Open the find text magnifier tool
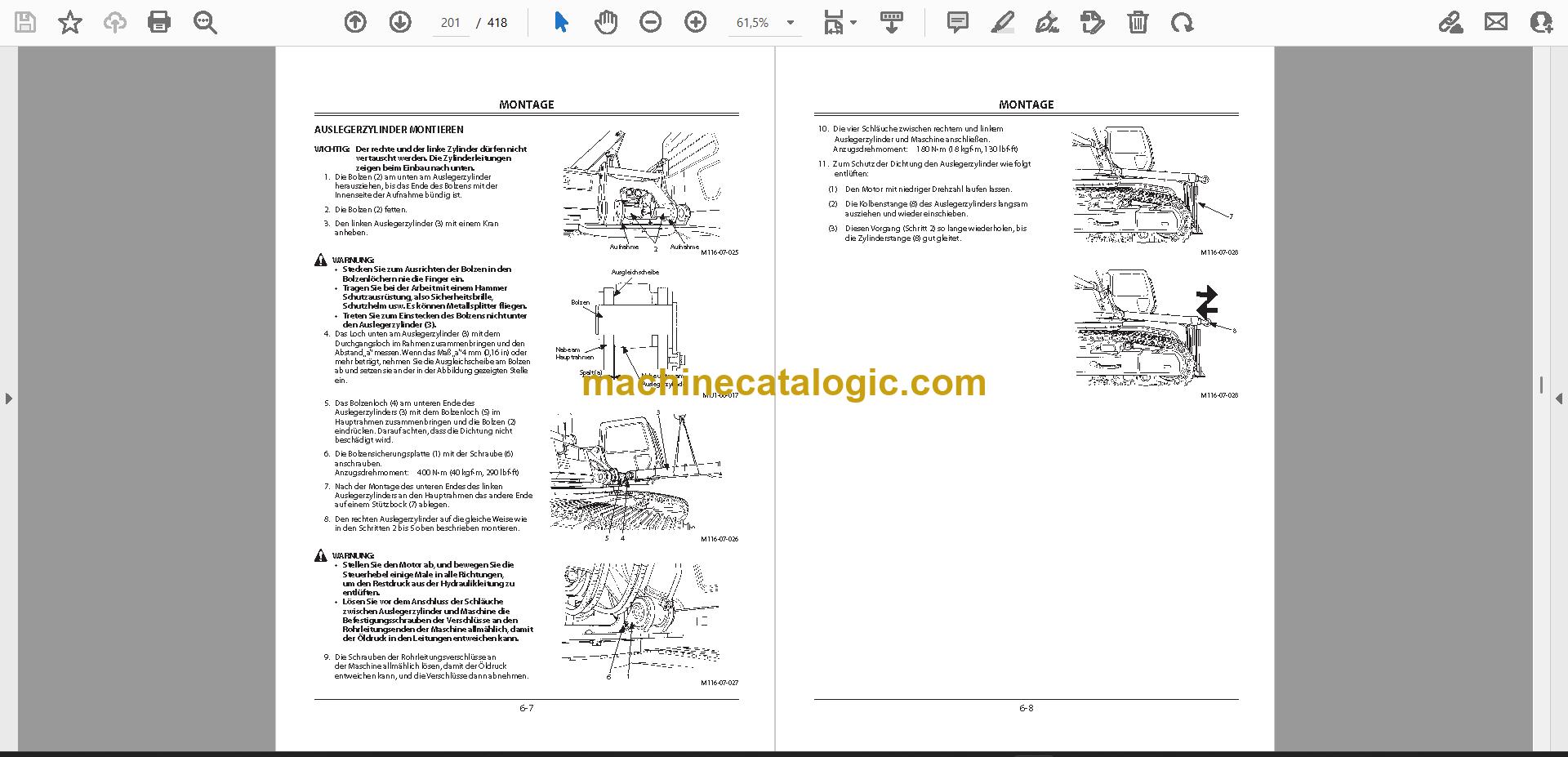 (205, 22)
